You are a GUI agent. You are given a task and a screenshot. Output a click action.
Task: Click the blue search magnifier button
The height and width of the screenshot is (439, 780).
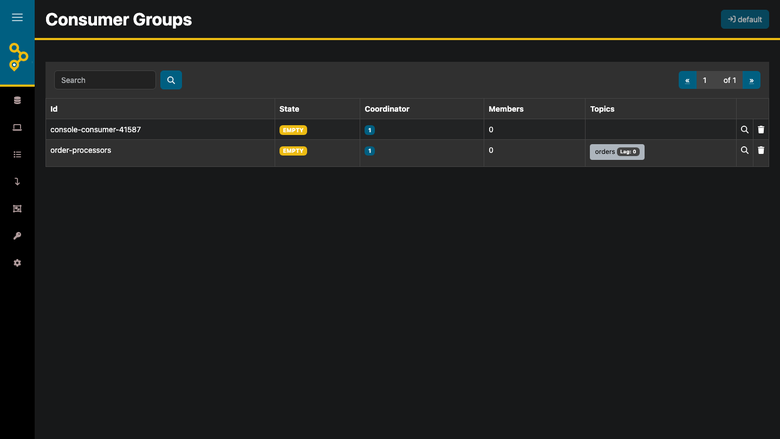(x=171, y=80)
